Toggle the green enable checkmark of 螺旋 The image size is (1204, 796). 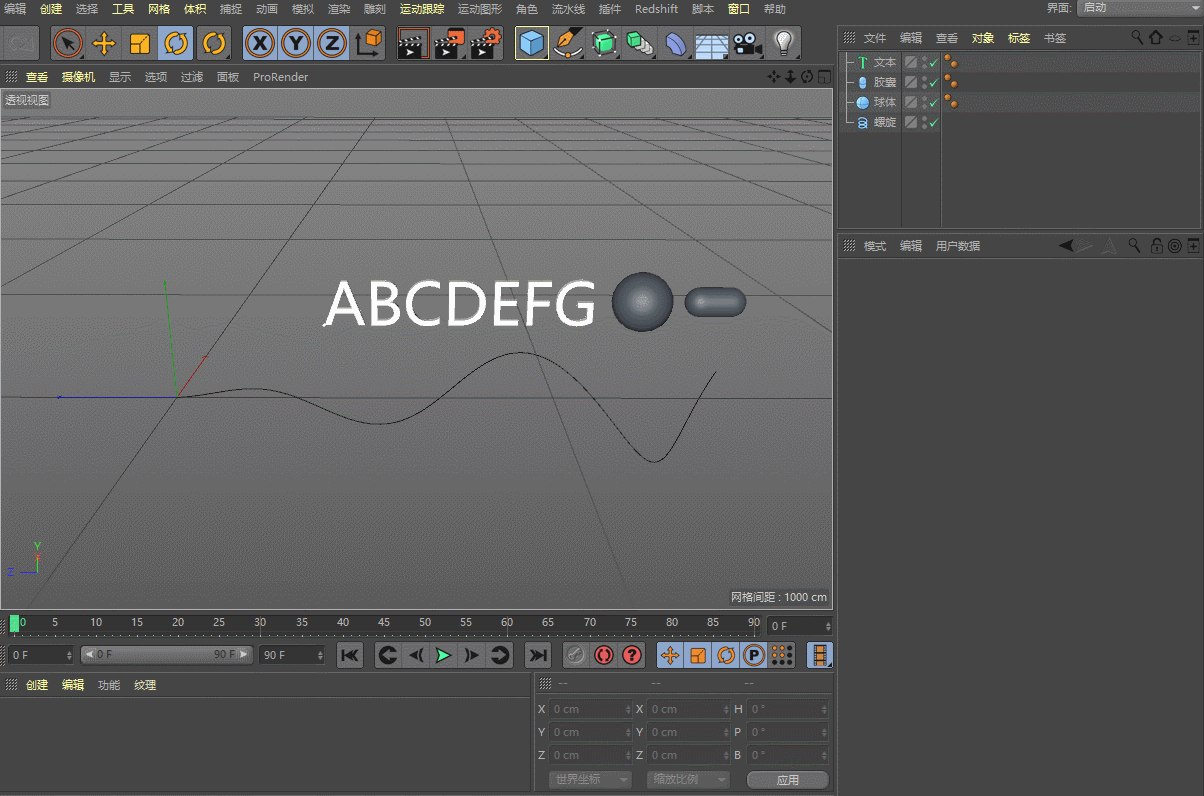[932, 121]
